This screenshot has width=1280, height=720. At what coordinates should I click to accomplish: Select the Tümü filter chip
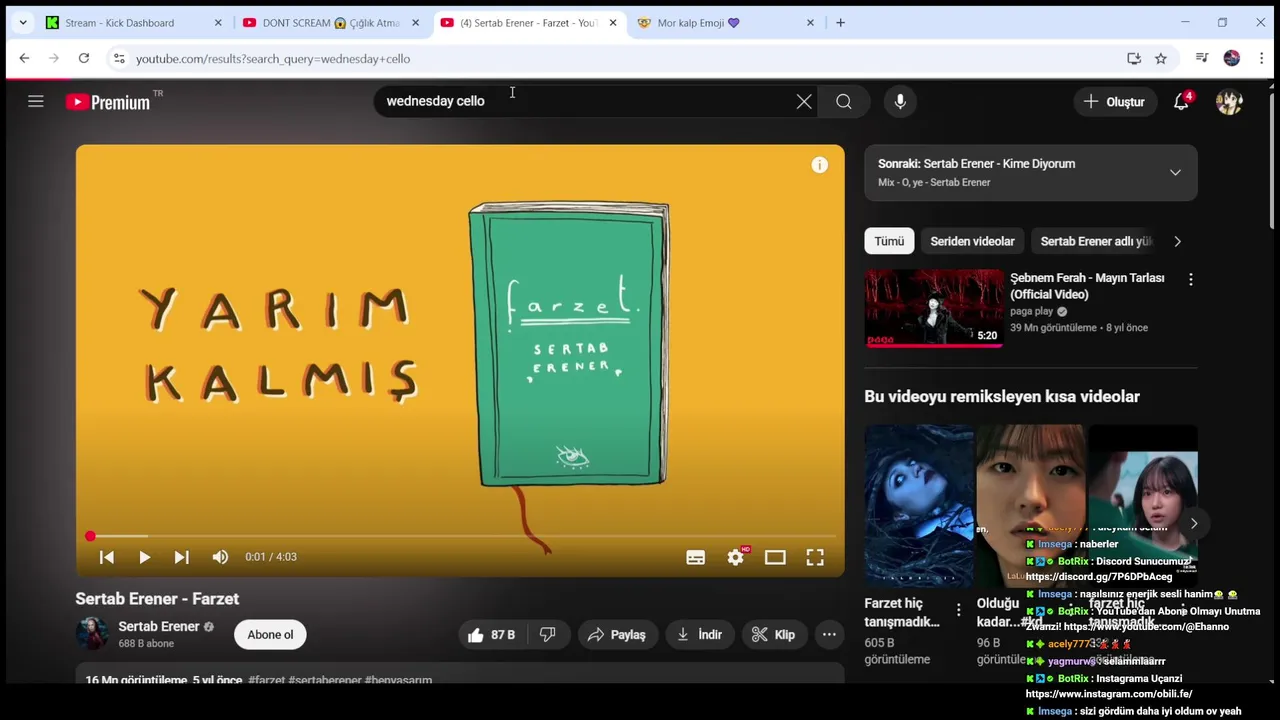[x=889, y=241]
